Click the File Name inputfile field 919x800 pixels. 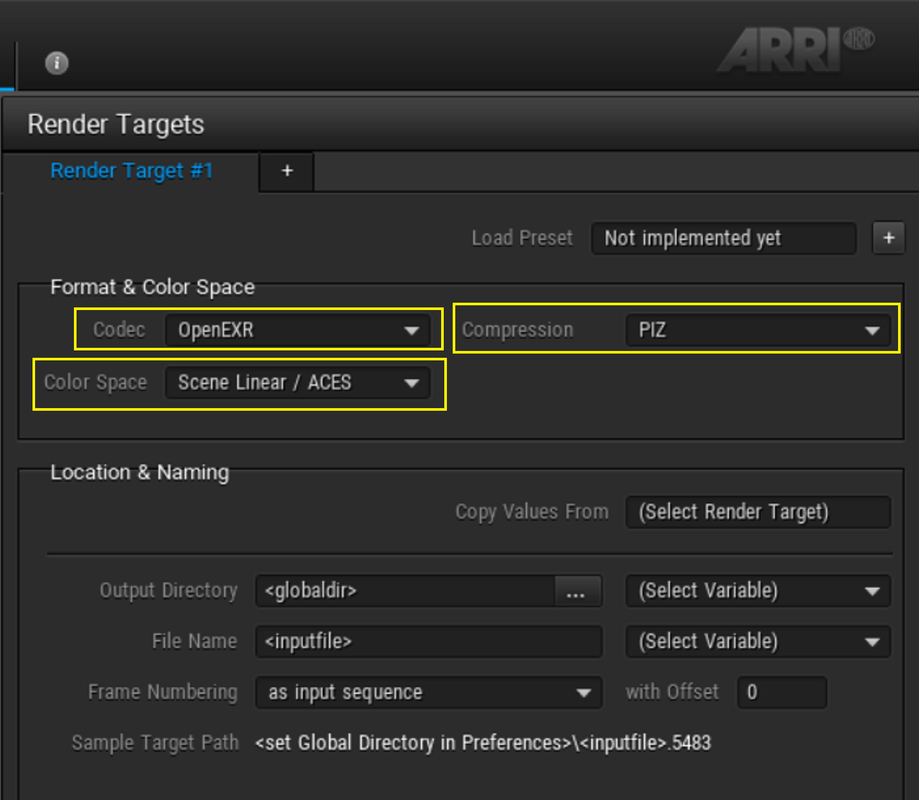pos(429,641)
